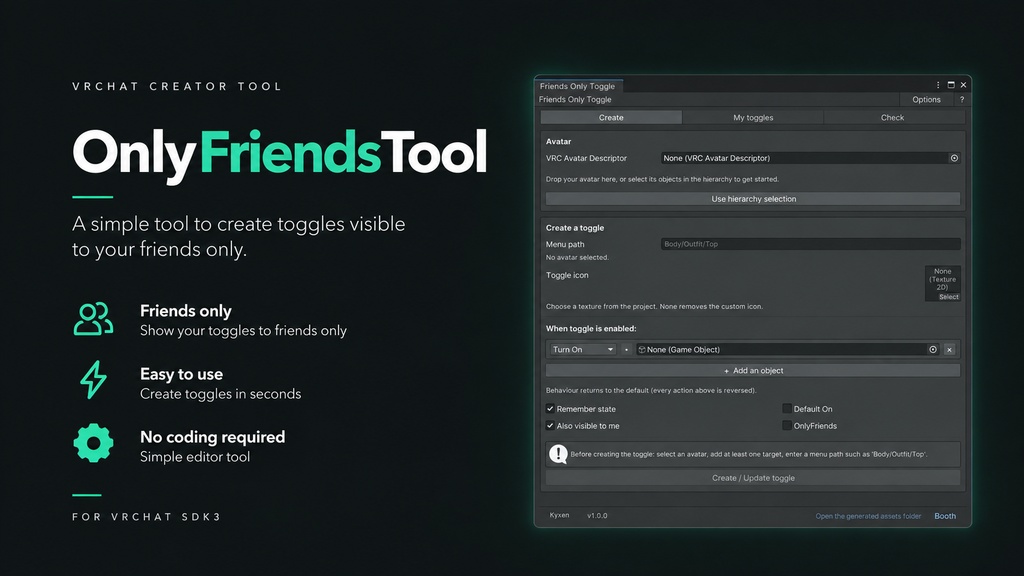Click the object picker for the Game Object field
The height and width of the screenshot is (576, 1024).
[x=933, y=349]
